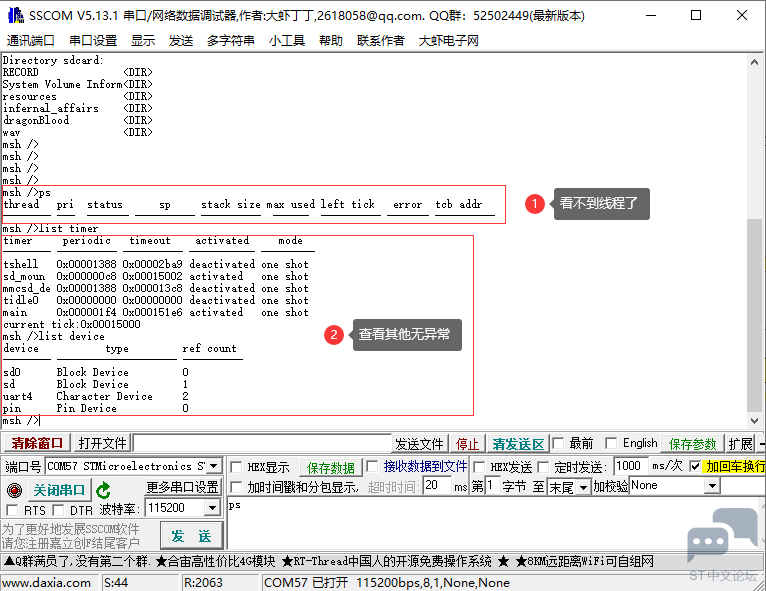Viewport: 766px width, 591px height.
Task: Expand the 加校验 None dropdown
Action: [713, 486]
